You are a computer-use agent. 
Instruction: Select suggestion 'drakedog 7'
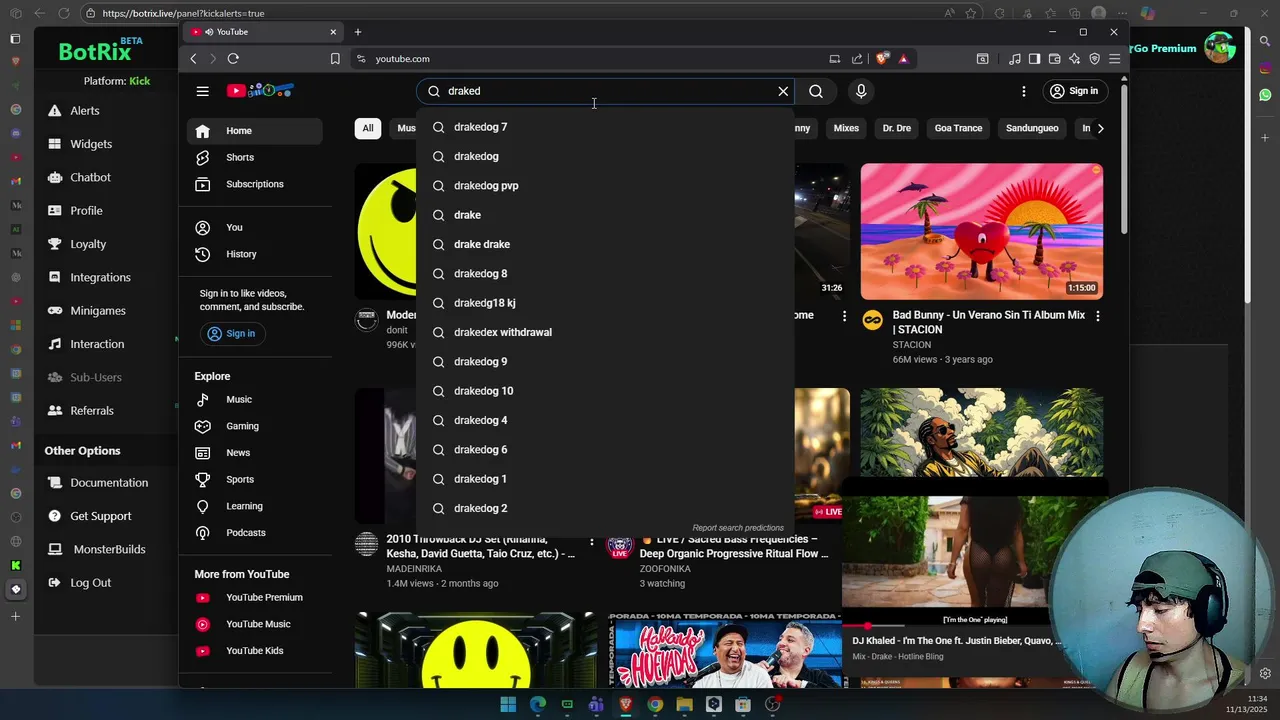point(605,127)
